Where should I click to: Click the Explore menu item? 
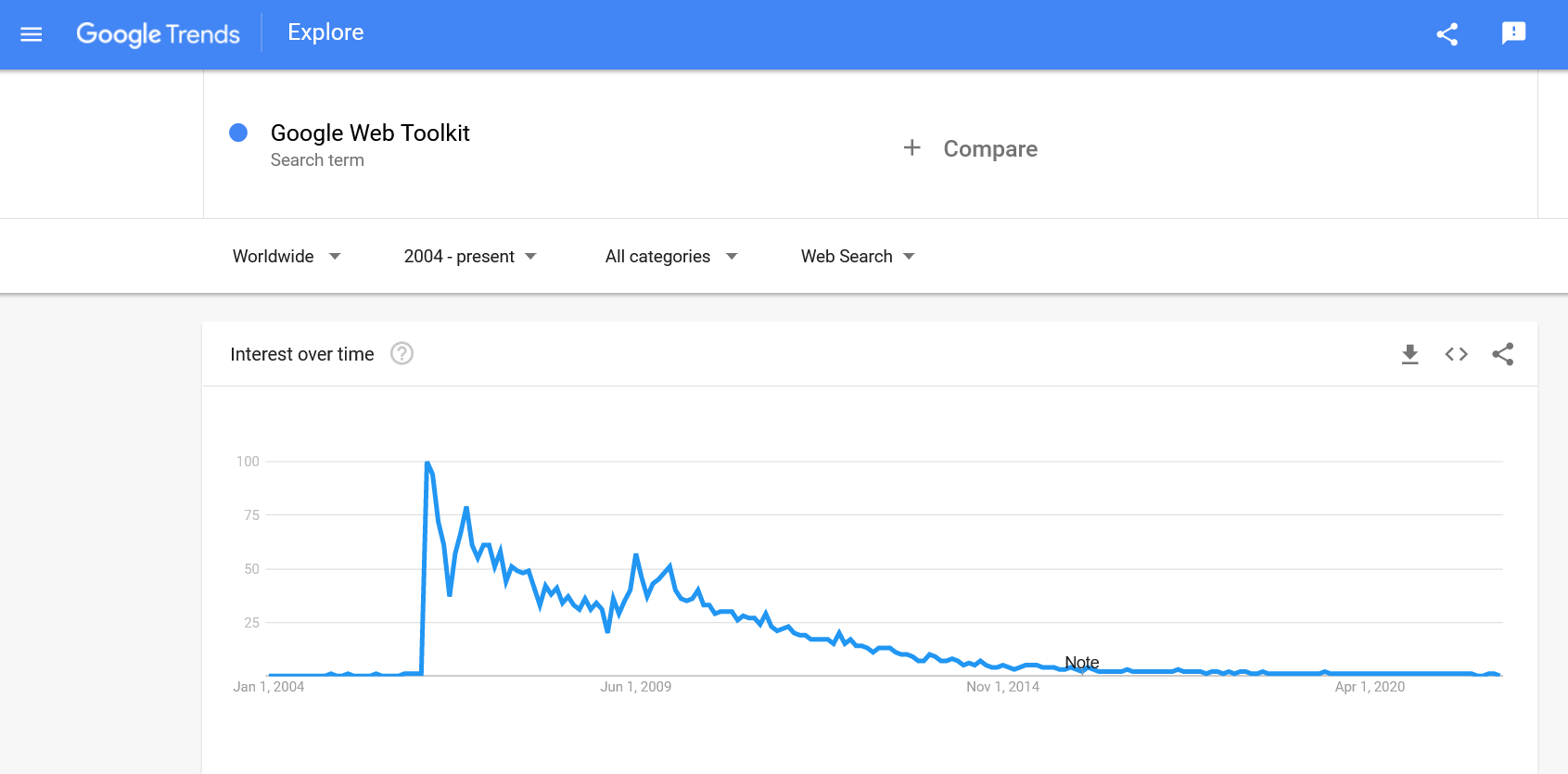click(x=325, y=32)
